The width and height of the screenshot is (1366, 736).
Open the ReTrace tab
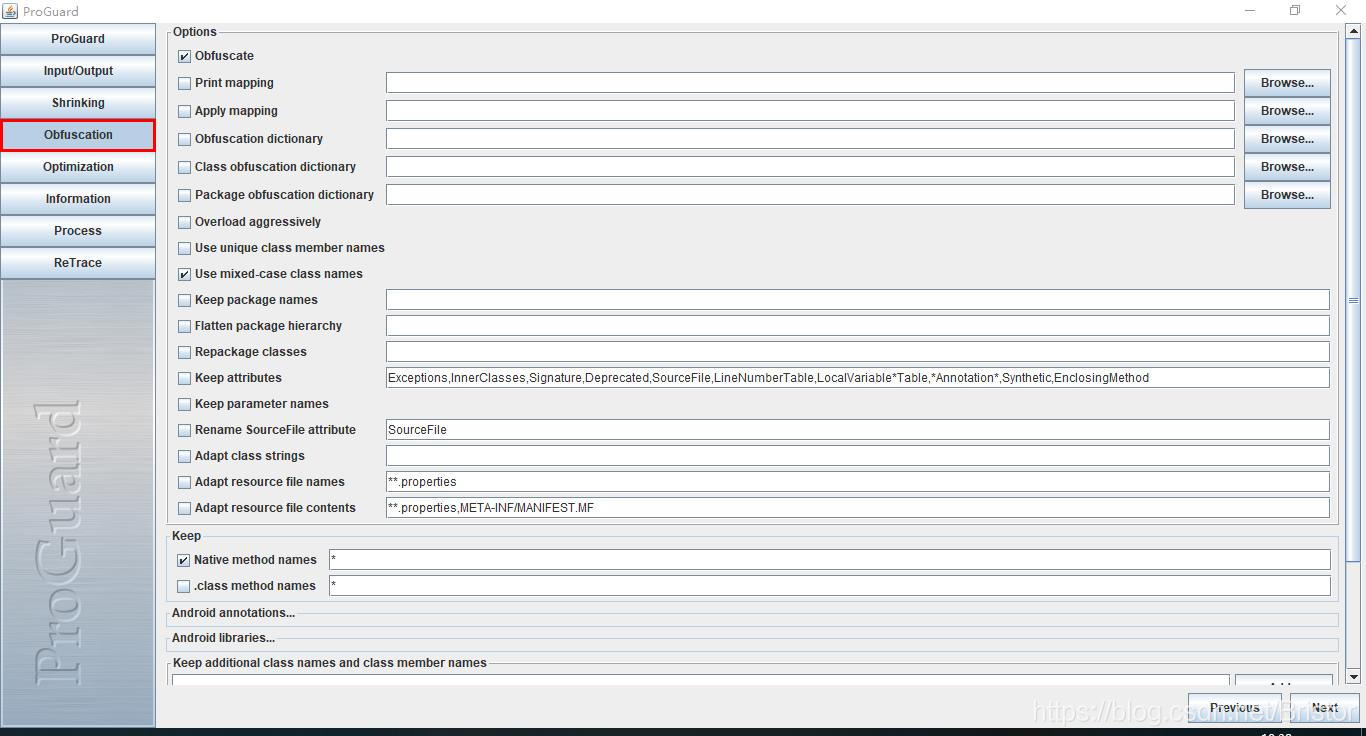pyautogui.click(x=78, y=263)
